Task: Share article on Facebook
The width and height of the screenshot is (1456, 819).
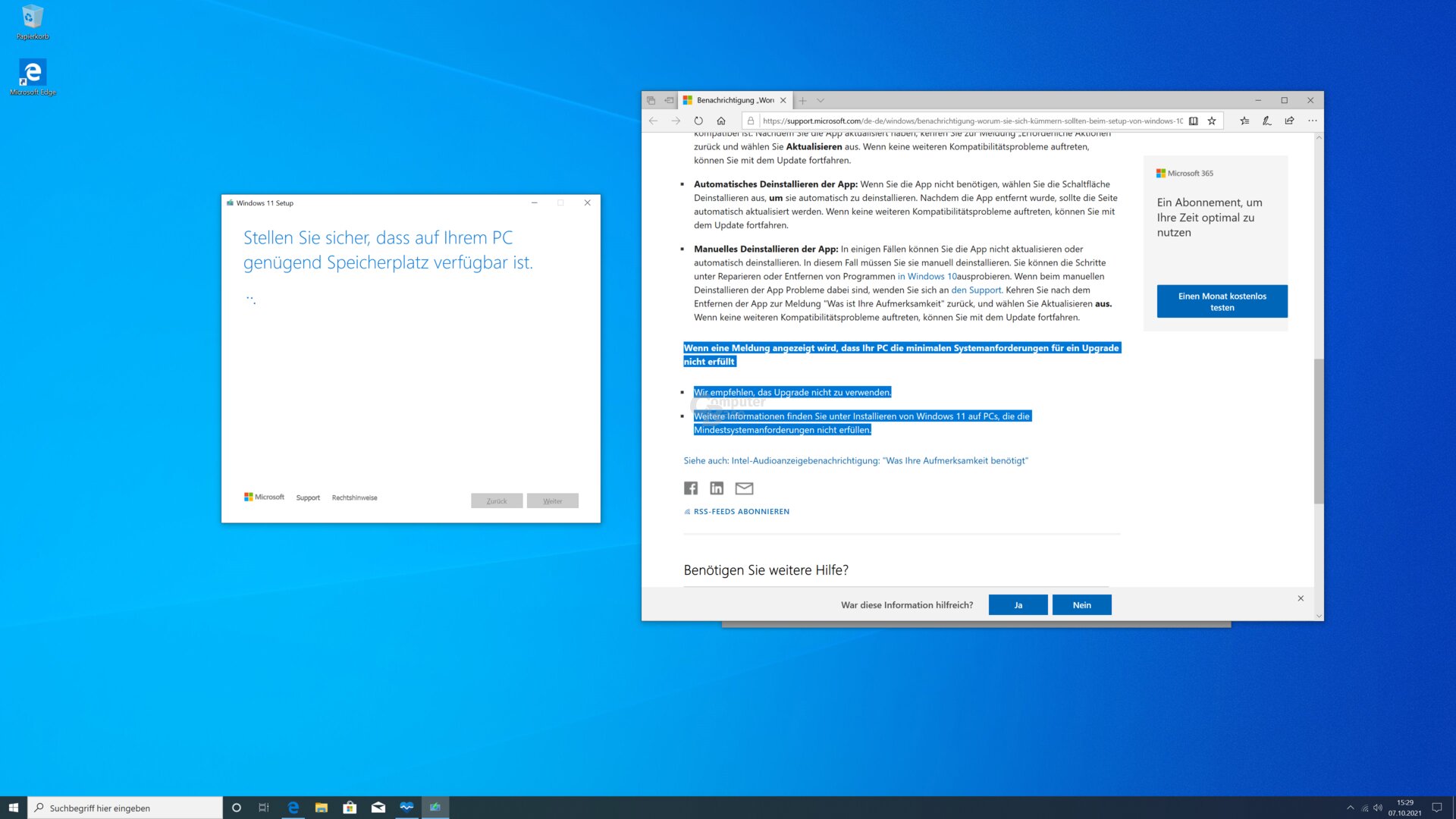Action: click(691, 488)
